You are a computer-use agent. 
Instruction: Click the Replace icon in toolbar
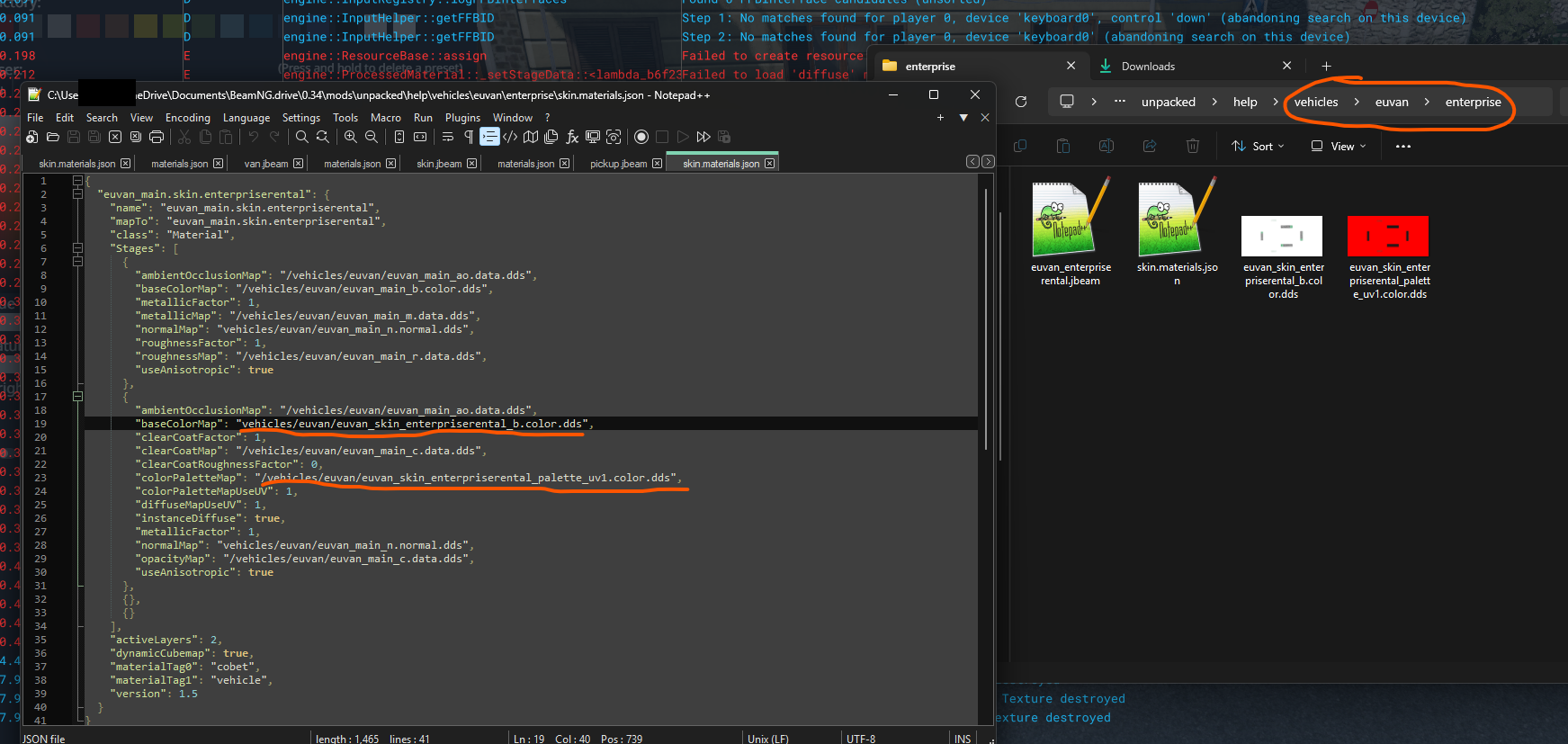pos(323,137)
